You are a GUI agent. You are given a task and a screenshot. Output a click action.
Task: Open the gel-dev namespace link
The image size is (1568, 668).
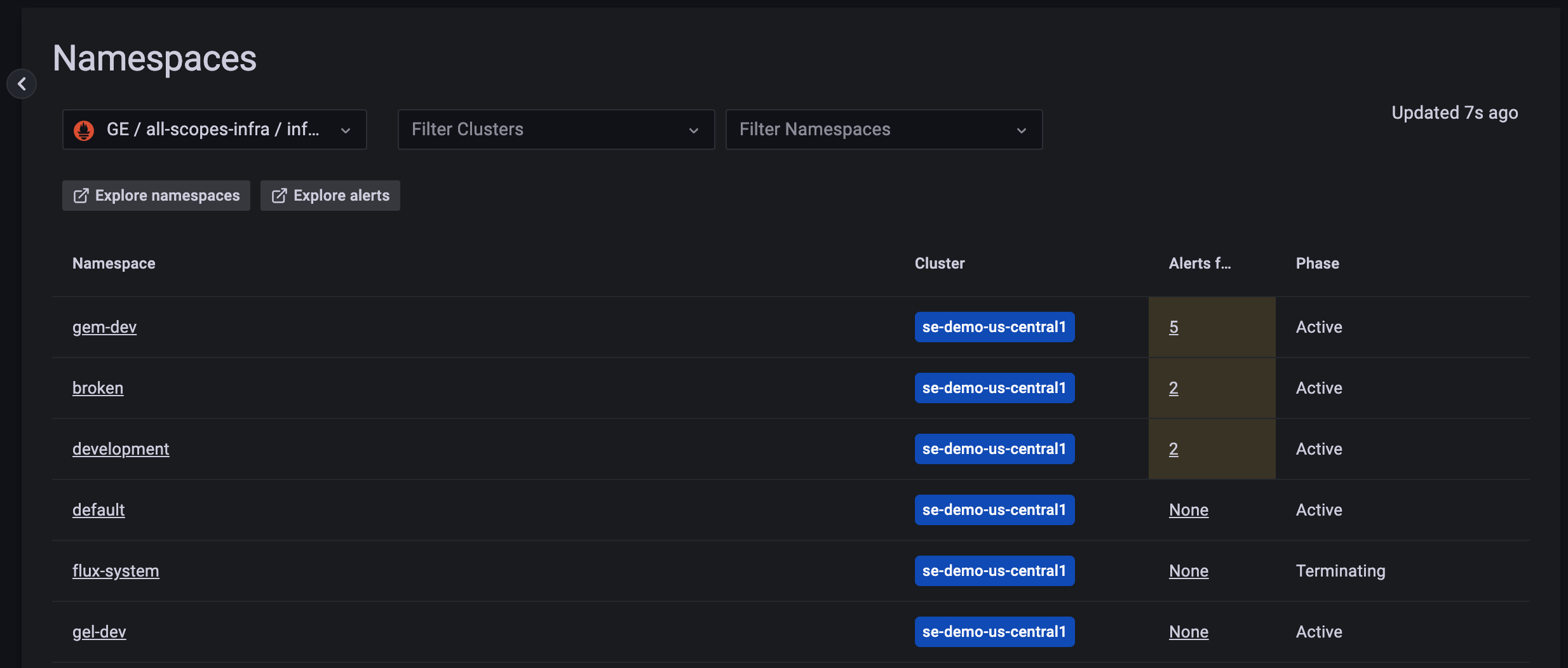[x=99, y=631]
